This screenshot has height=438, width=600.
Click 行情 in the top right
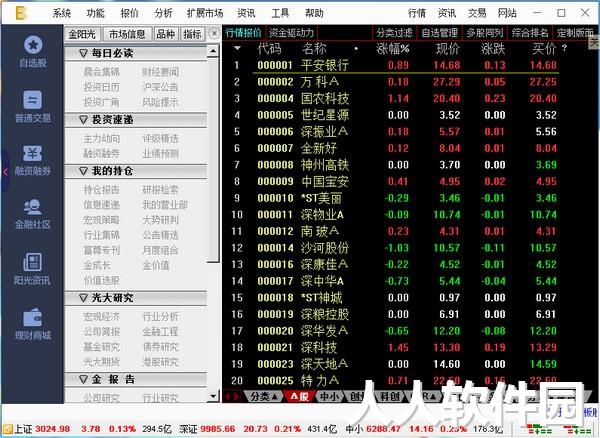point(417,13)
